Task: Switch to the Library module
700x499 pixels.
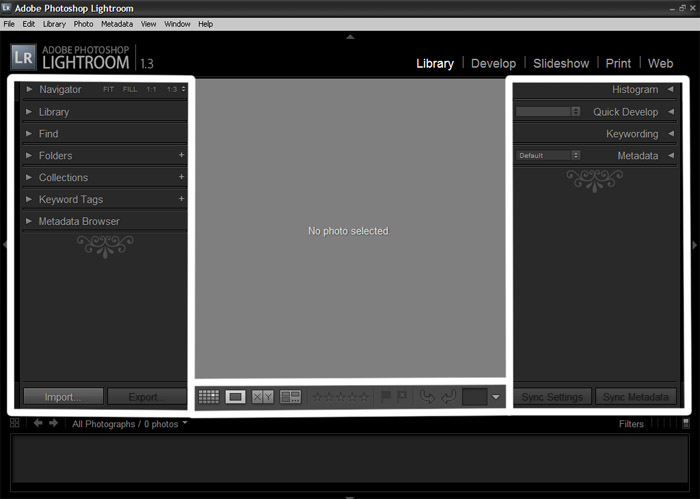Action: tap(435, 63)
